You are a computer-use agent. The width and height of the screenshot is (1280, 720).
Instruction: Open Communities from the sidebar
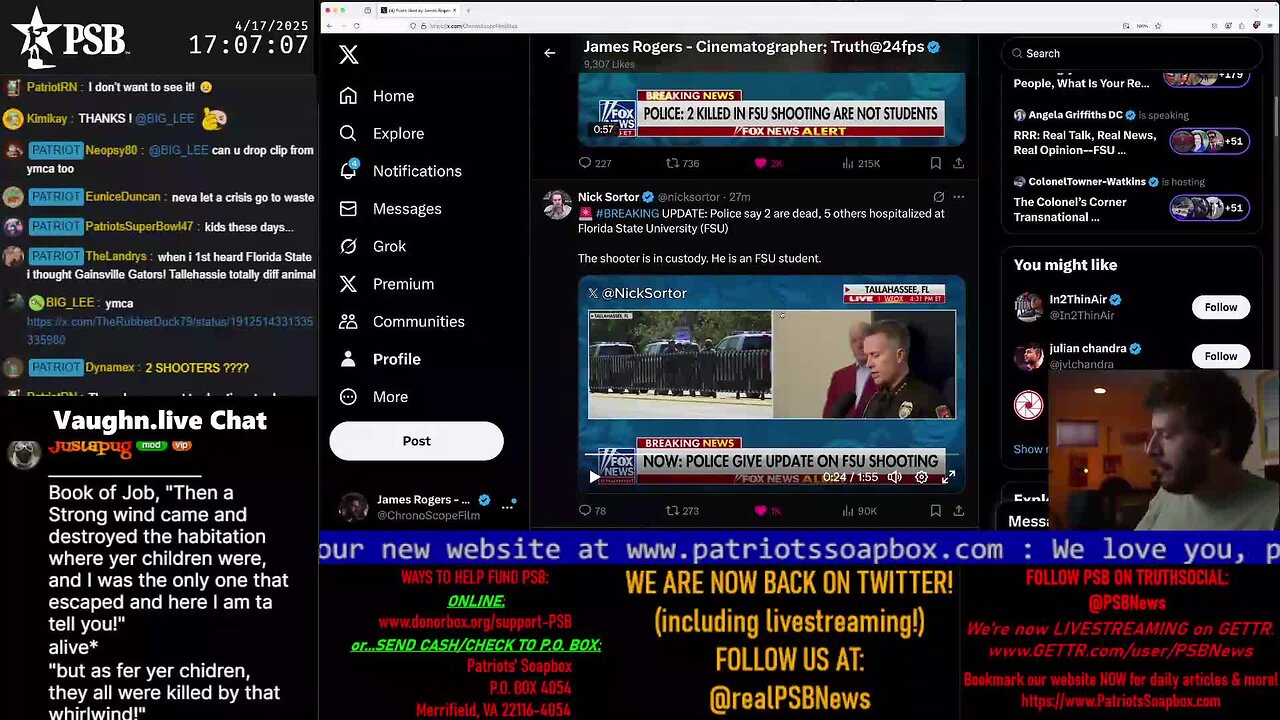(x=402, y=321)
